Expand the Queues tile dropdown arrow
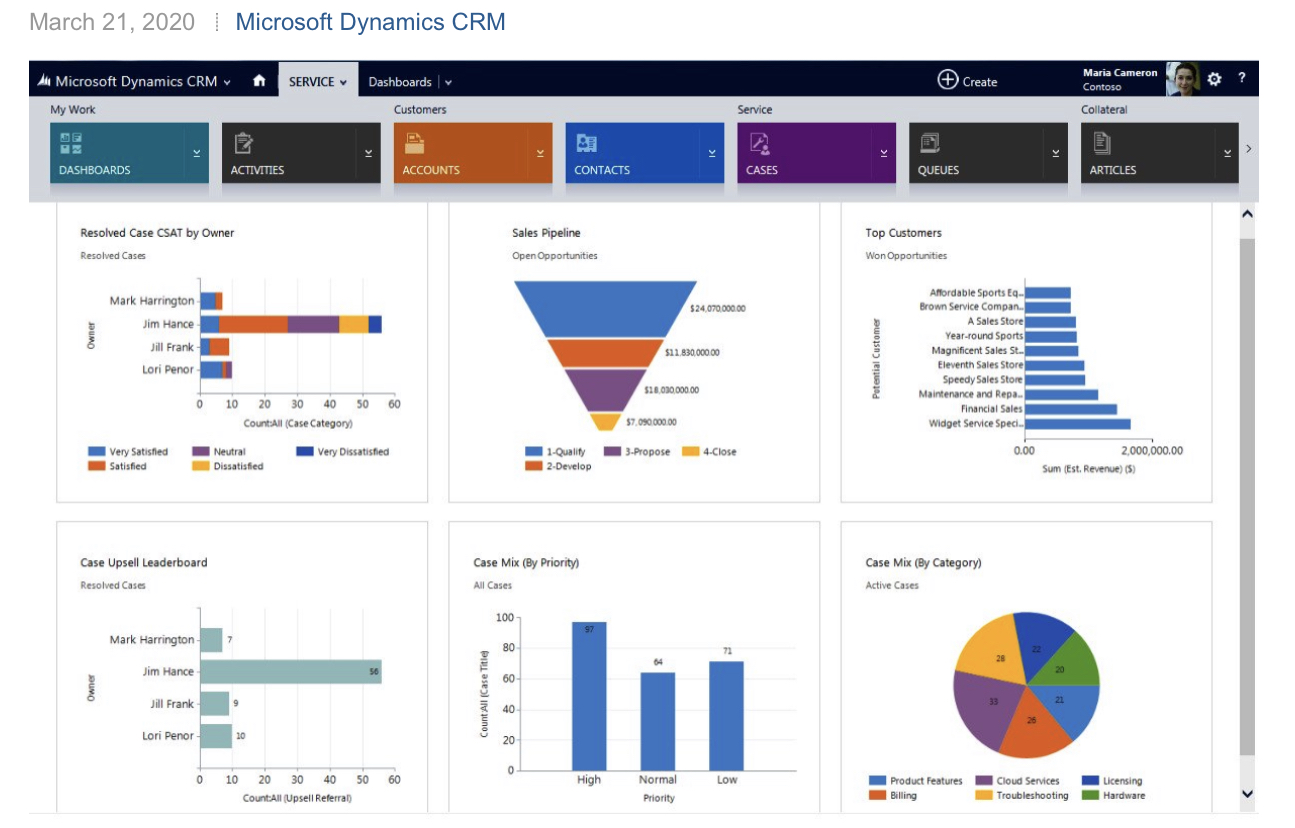 1056,153
